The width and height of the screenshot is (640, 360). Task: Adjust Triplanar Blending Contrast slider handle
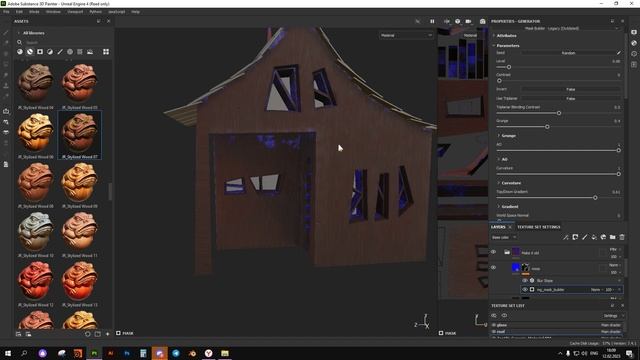pos(559,113)
